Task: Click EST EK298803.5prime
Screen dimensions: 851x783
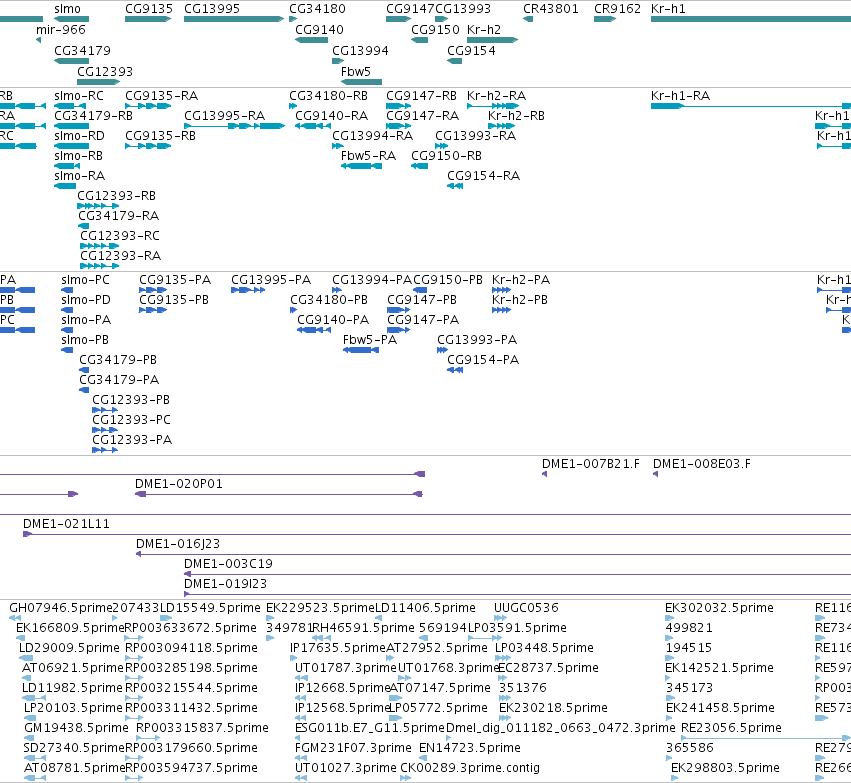Action: click(x=725, y=768)
